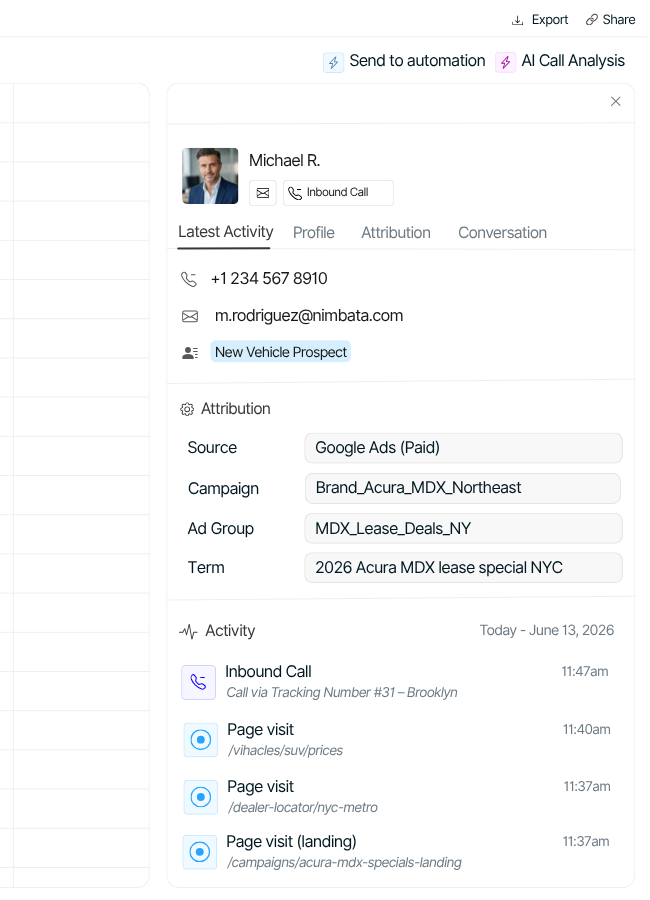Click the Share link

pos(610,20)
